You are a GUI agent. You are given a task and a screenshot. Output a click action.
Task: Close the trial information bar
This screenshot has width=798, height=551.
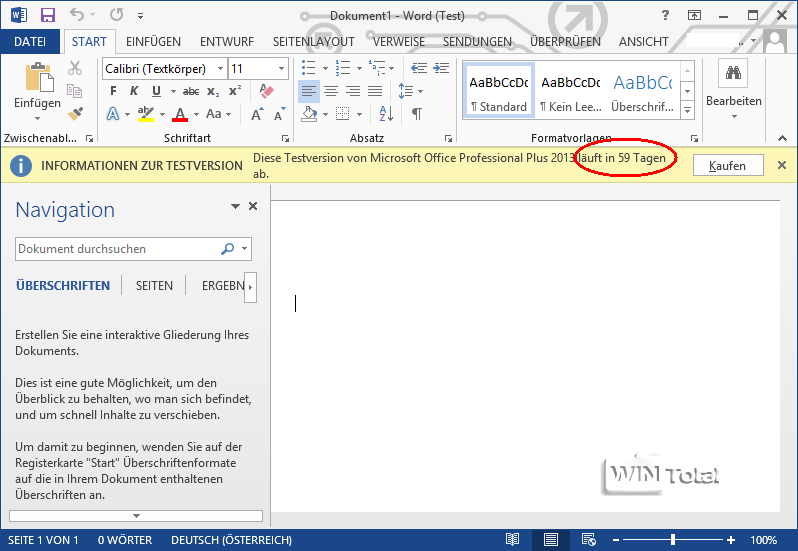coord(782,165)
